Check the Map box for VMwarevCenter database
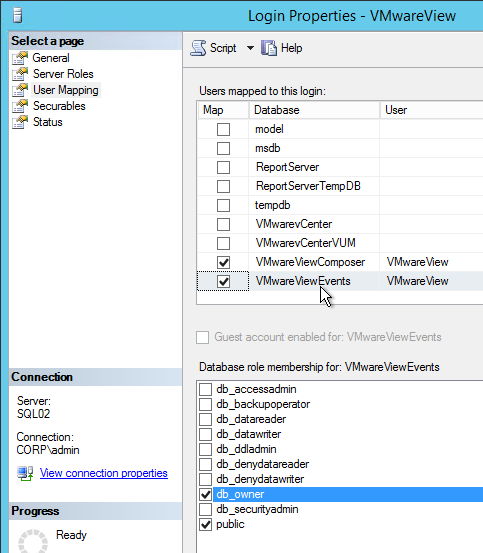Viewport: 483px width, 553px height. [x=224, y=224]
